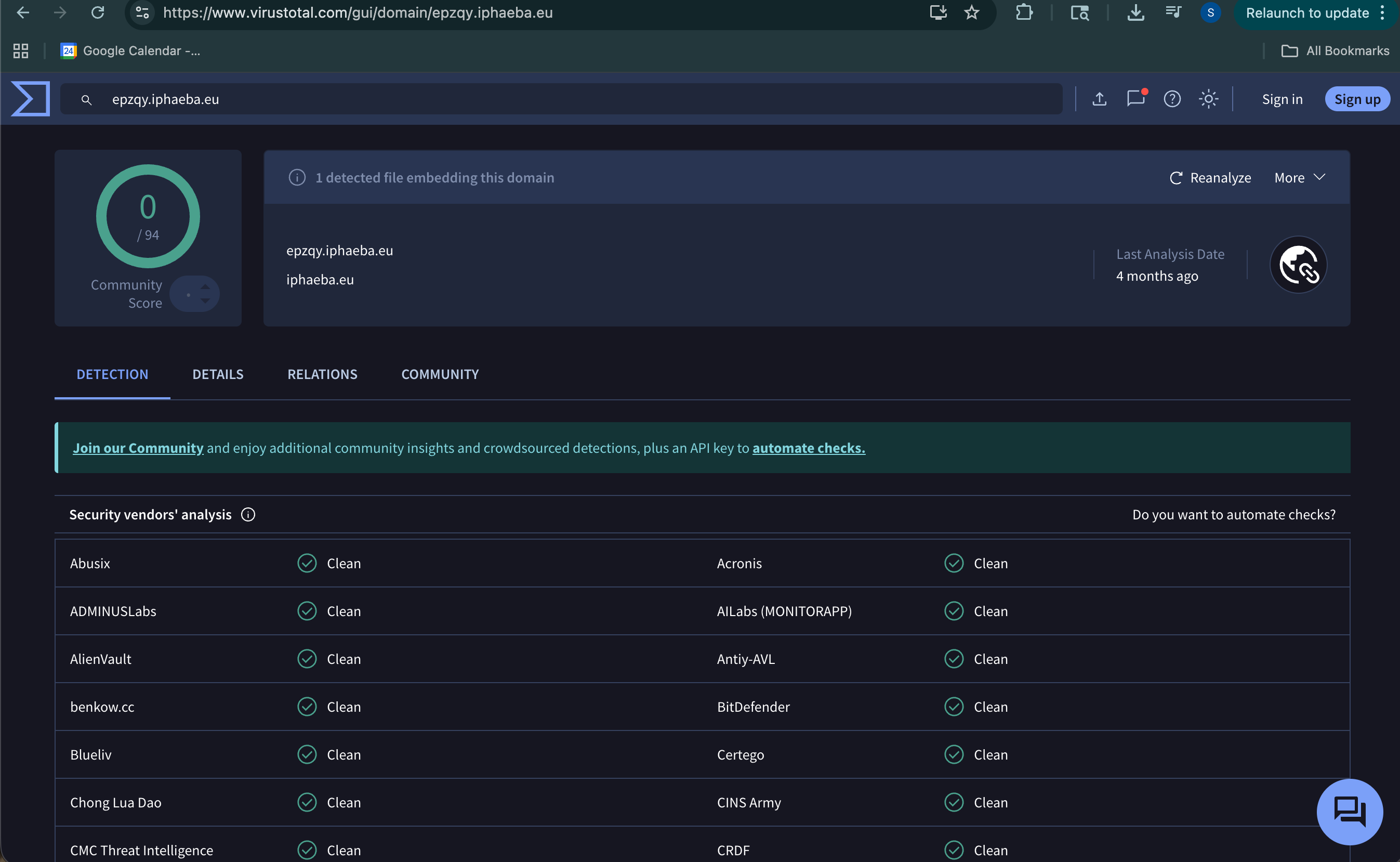Bookmark page with the star icon
The image size is (1400, 862).
[971, 12]
